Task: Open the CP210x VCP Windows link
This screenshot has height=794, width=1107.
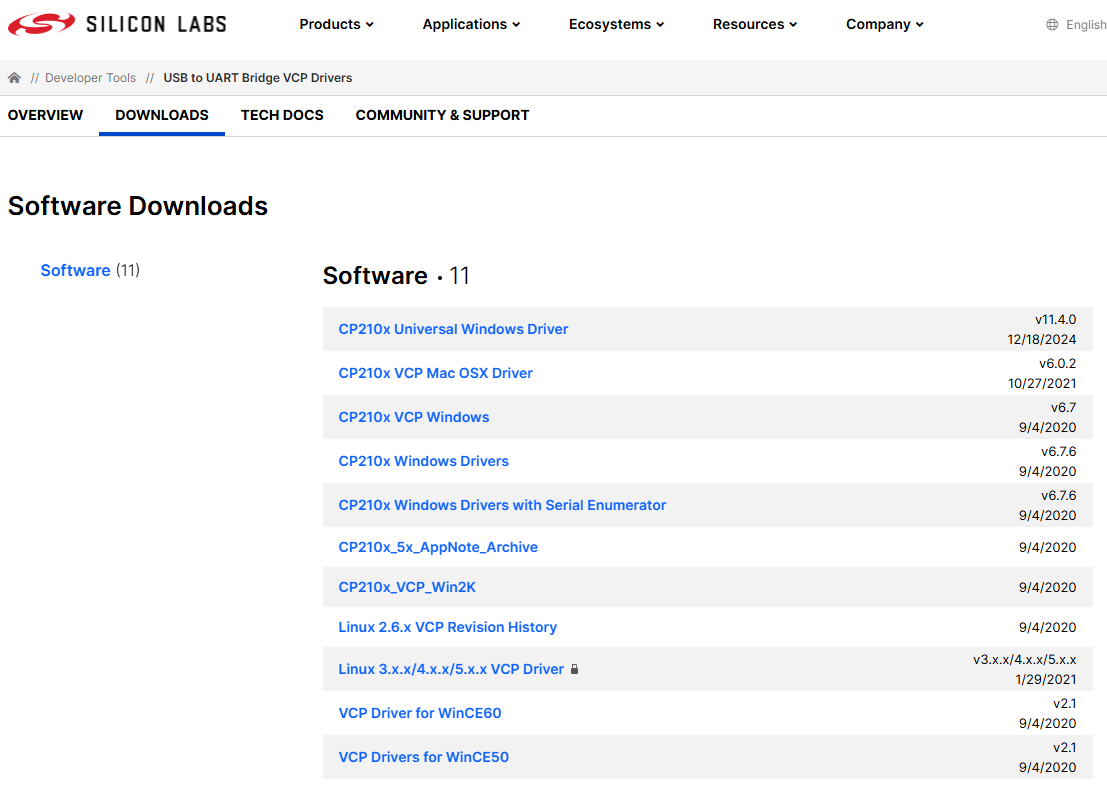Action: tap(414, 417)
